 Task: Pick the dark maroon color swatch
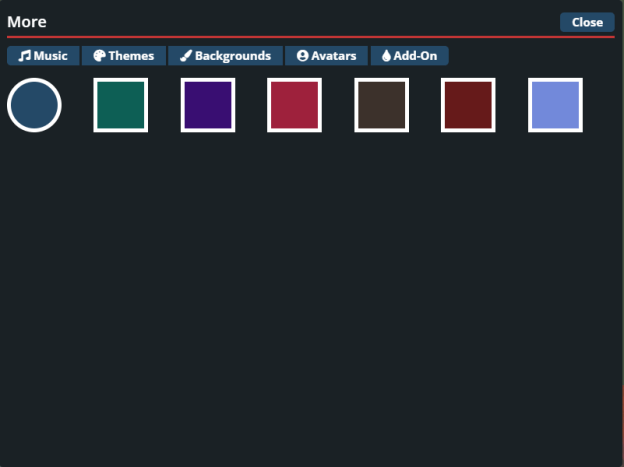(468, 105)
